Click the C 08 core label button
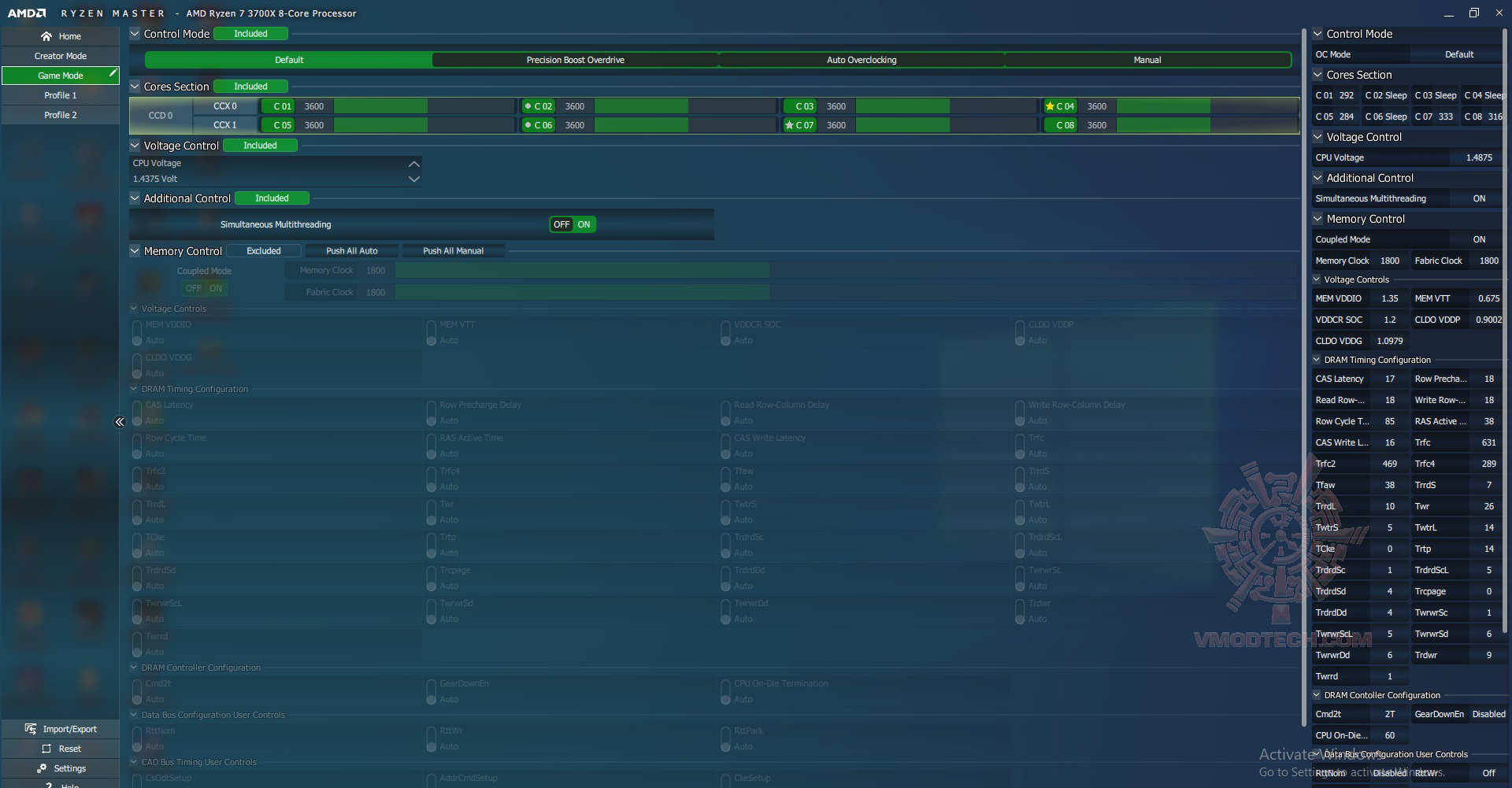 [1061, 125]
